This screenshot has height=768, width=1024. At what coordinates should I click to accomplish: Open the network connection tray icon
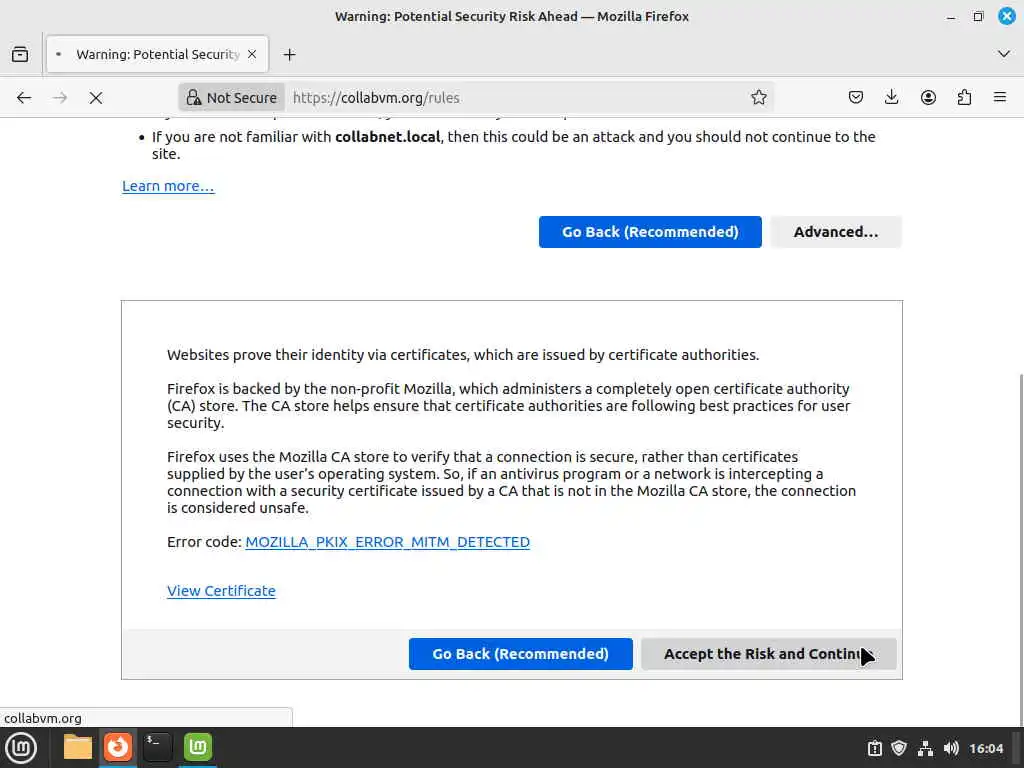(925, 748)
